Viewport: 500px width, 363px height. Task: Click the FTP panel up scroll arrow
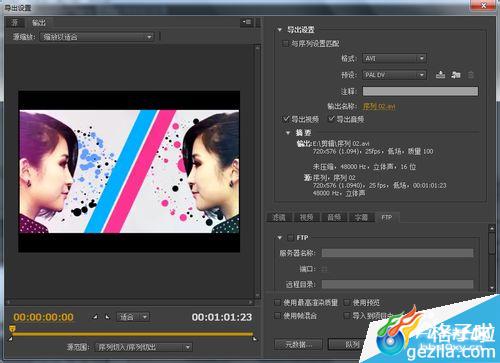(x=492, y=228)
